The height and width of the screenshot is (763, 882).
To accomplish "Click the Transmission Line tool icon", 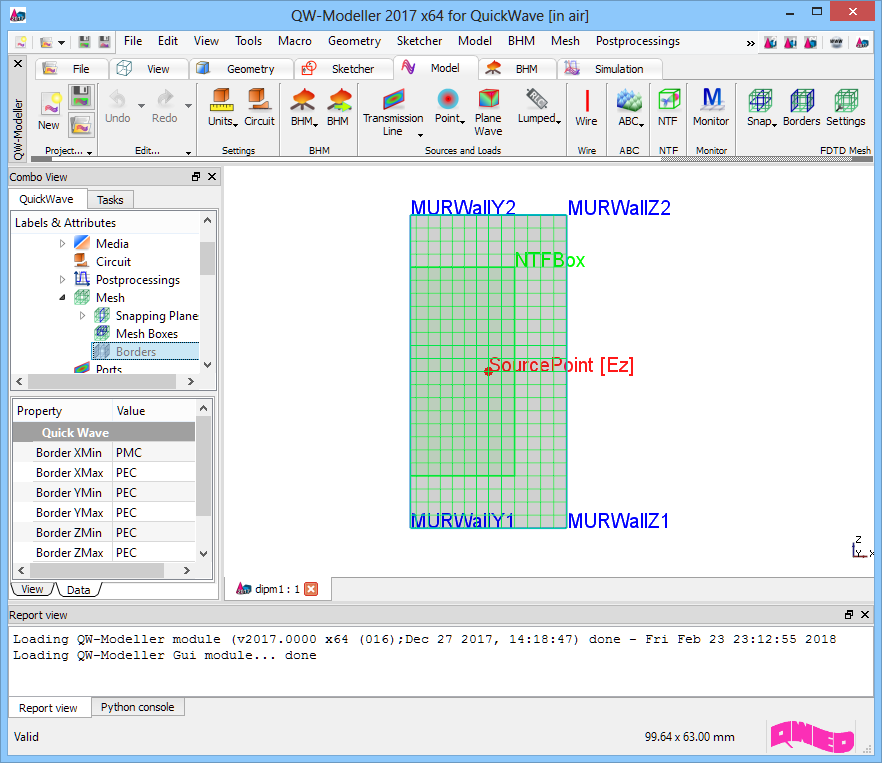I will (392, 100).
